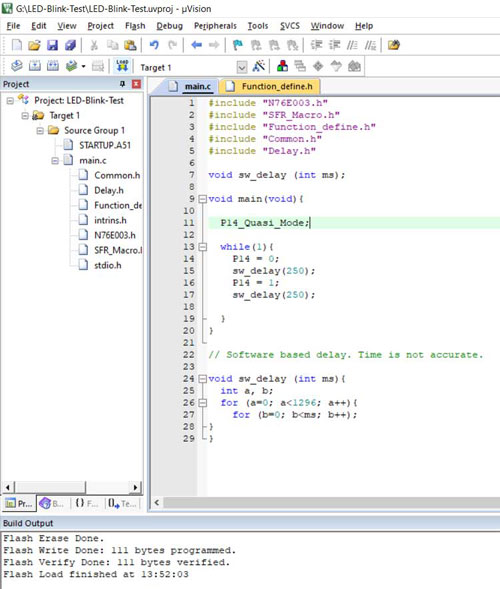The image size is (500, 589).
Task: Redo the last undone edit
Action: (x=172, y=45)
